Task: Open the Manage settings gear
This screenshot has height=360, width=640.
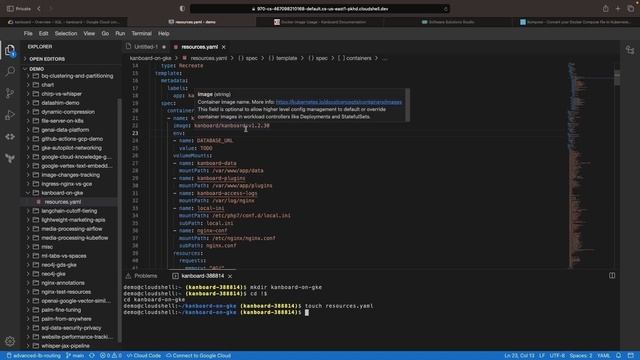Action: coord(10,341)
